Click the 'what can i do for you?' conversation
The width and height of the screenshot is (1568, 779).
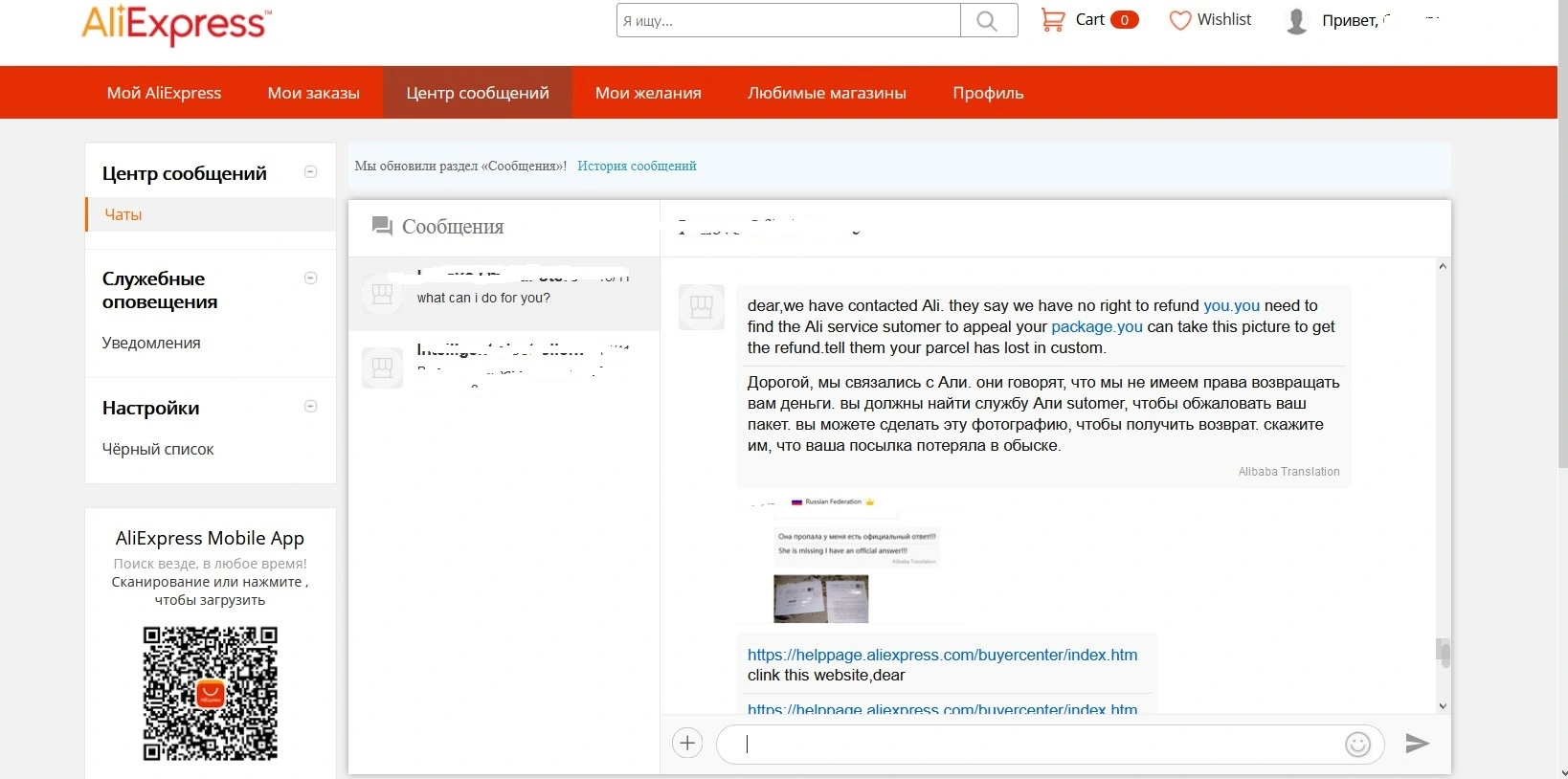(x=504, y=294)
